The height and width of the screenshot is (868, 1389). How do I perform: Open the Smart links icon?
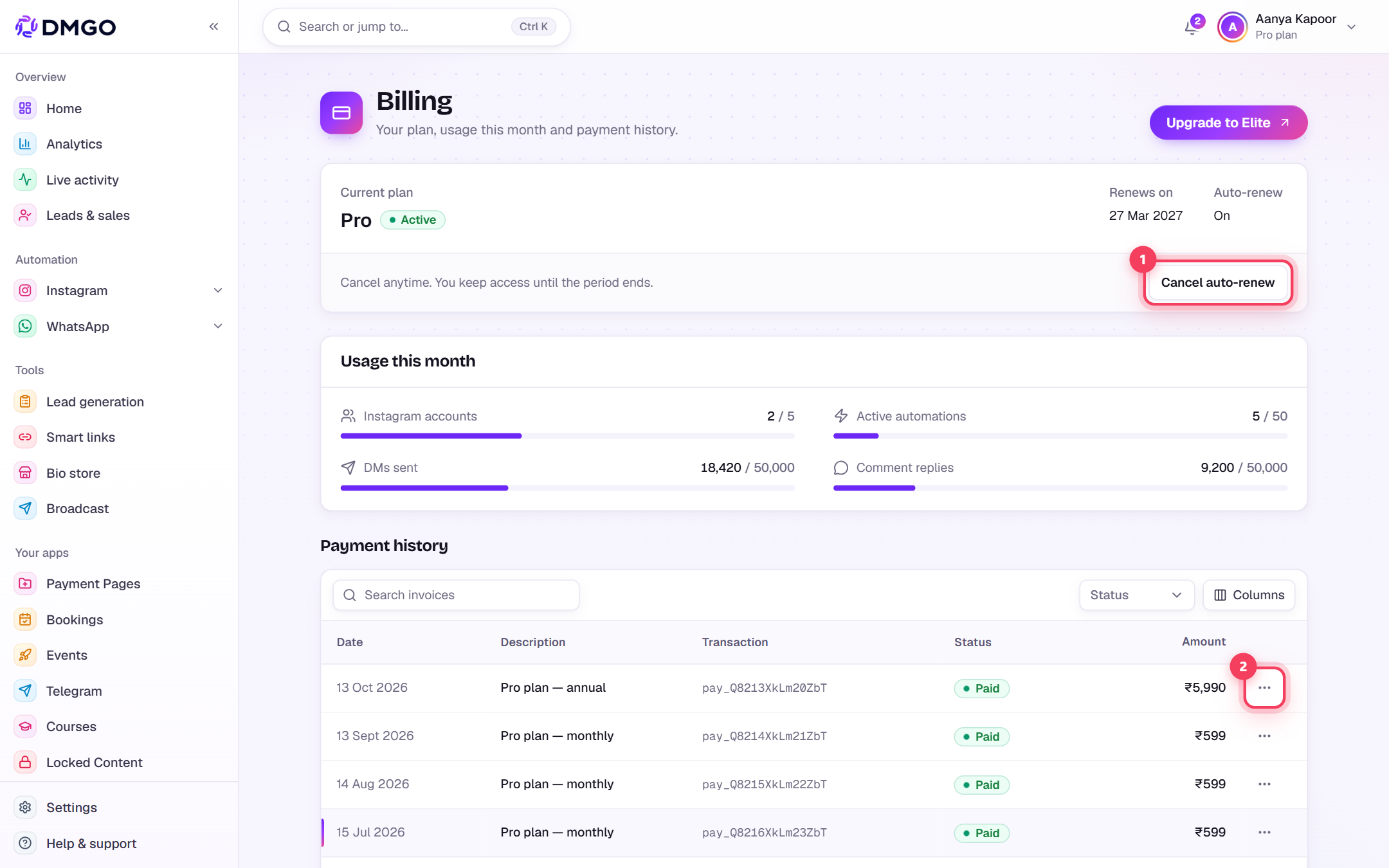coord(25,437)
